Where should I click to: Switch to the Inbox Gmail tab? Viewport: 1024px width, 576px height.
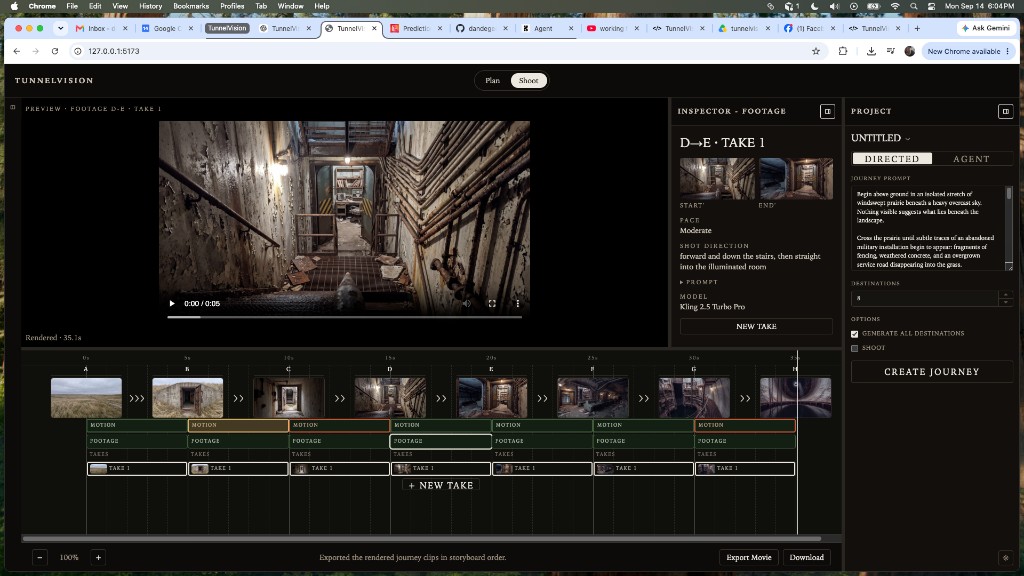[x=101, y=28]
